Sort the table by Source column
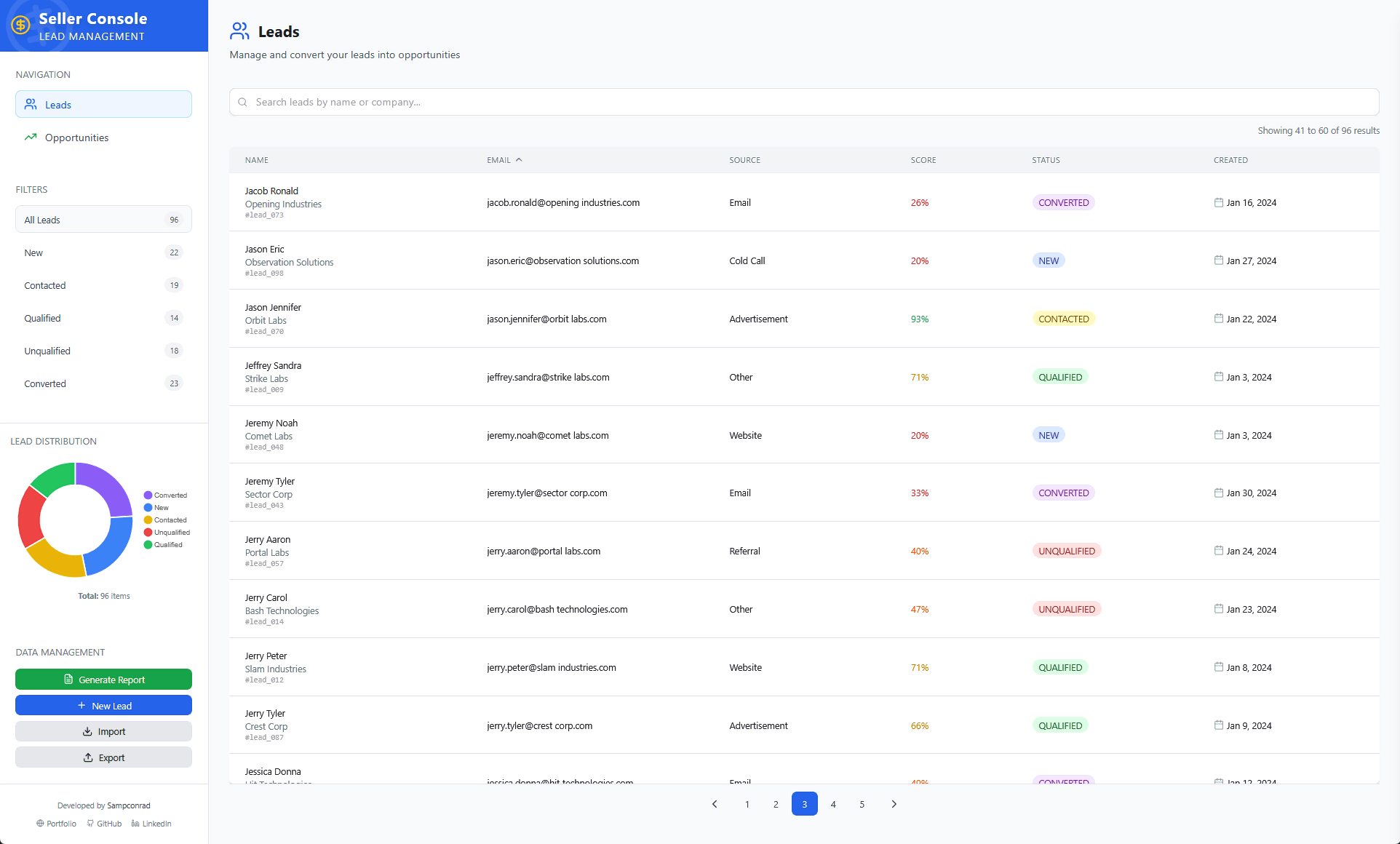Viewport: 1400px width, 844px height. 744,160
